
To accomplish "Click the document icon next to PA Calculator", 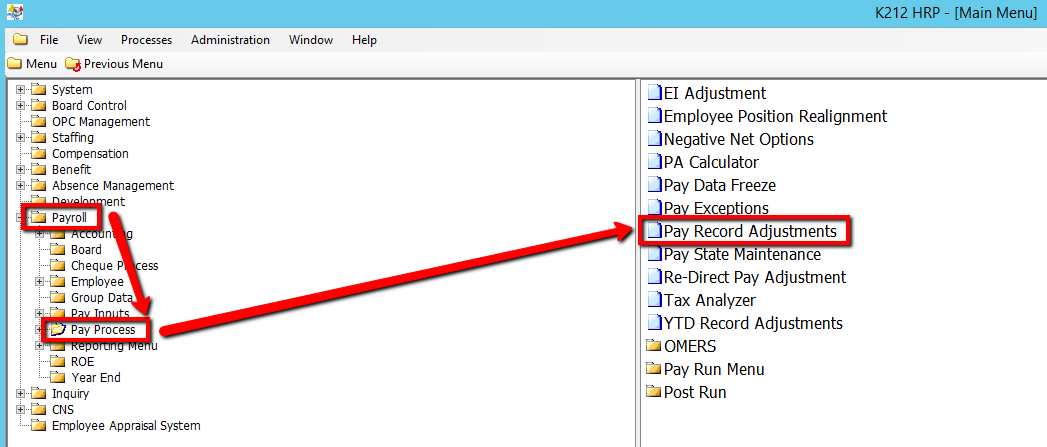I will pyautogui.click(x=655, y=162).
